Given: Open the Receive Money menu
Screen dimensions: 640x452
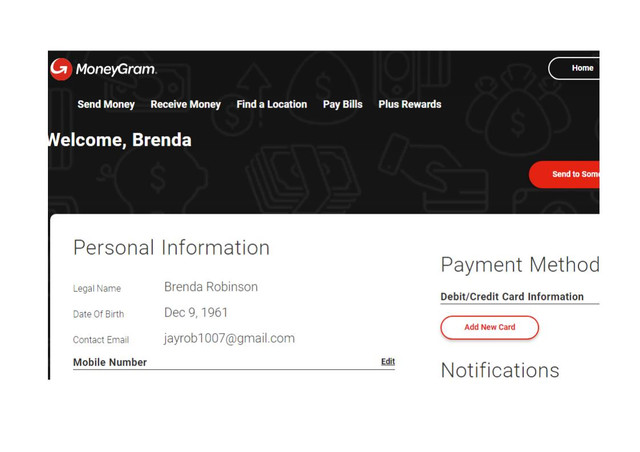Looking at the screenshot, I should 186,105.
